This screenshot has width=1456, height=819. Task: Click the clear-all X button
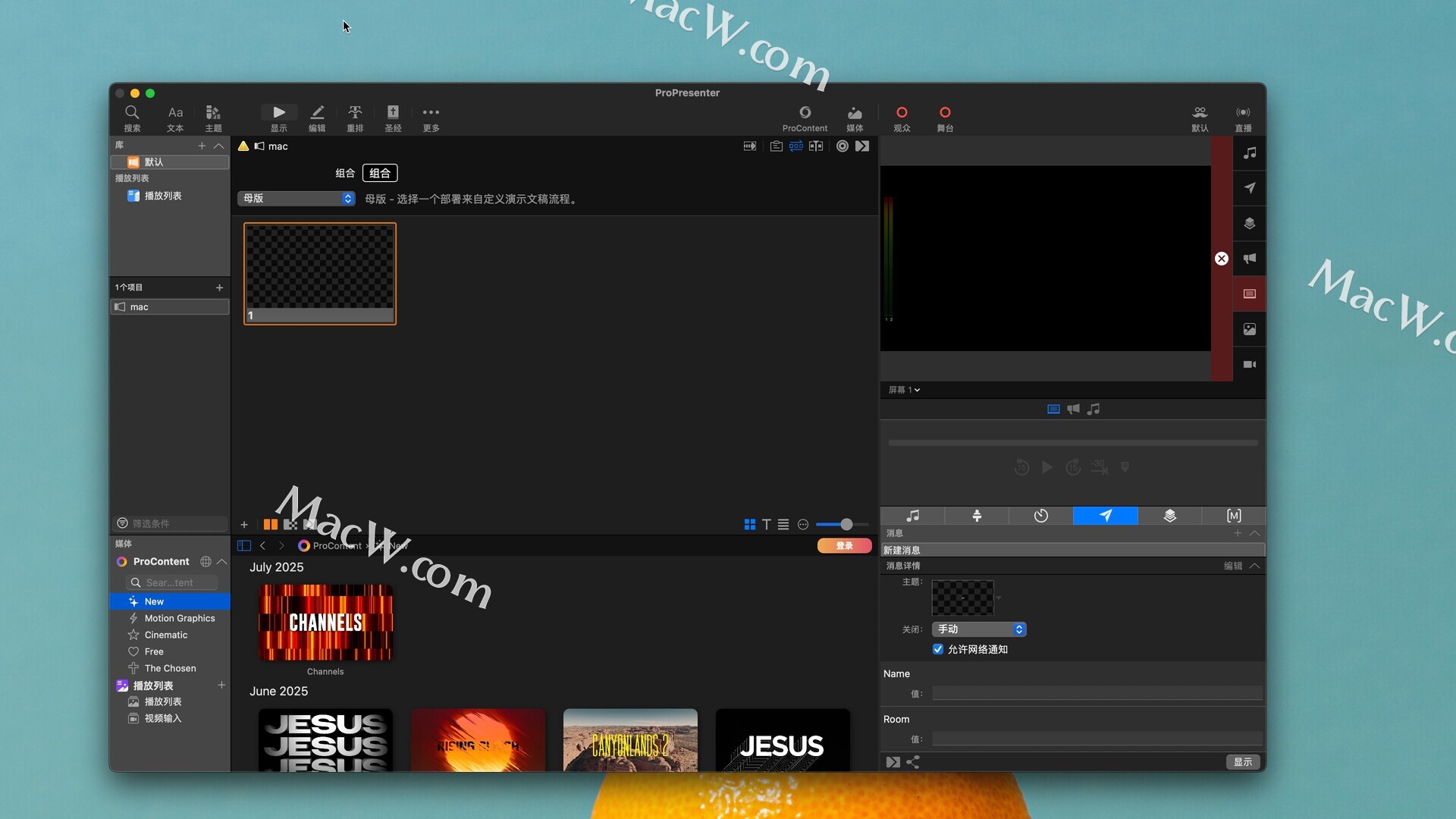1222,259
